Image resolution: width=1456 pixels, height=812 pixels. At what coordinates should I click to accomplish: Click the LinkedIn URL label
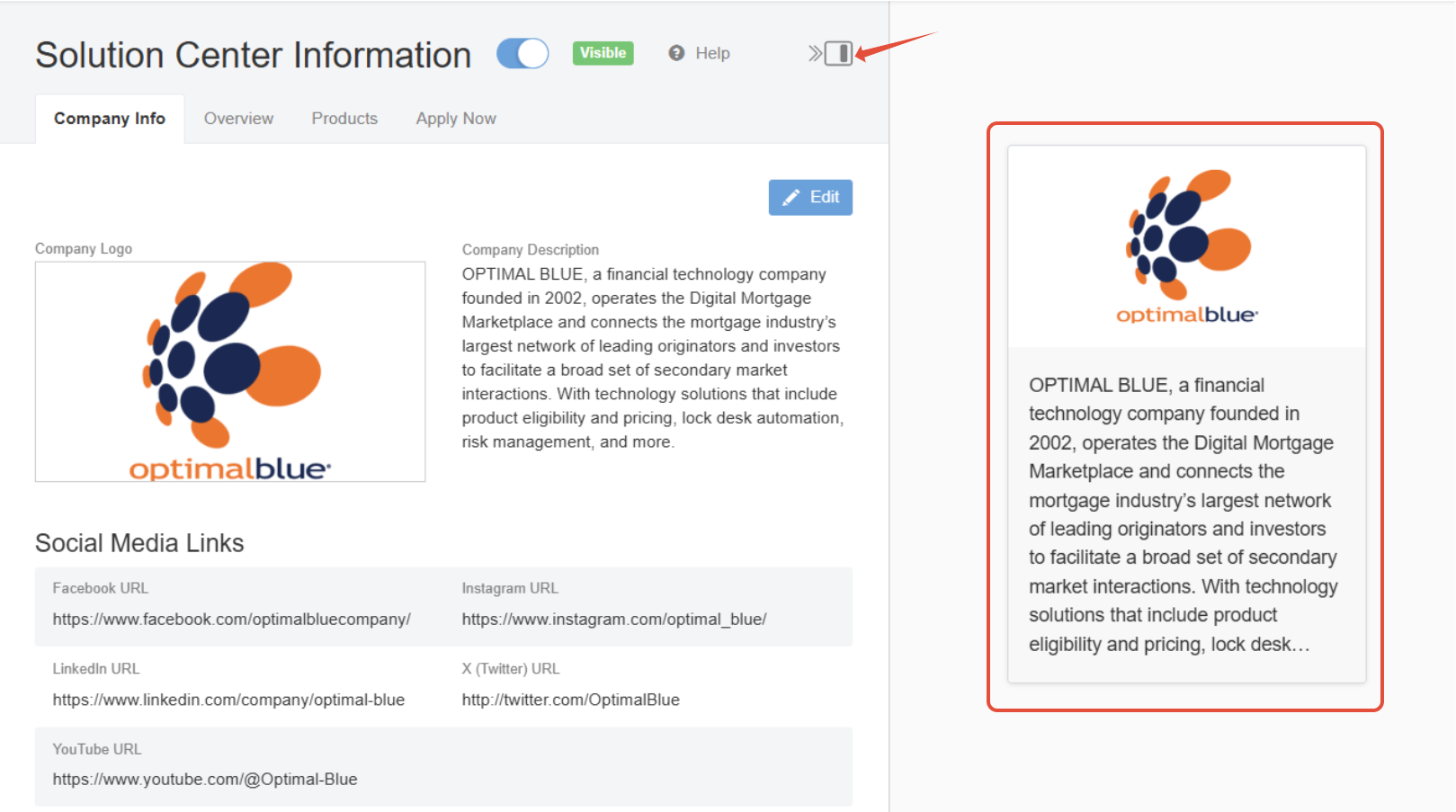96,669
